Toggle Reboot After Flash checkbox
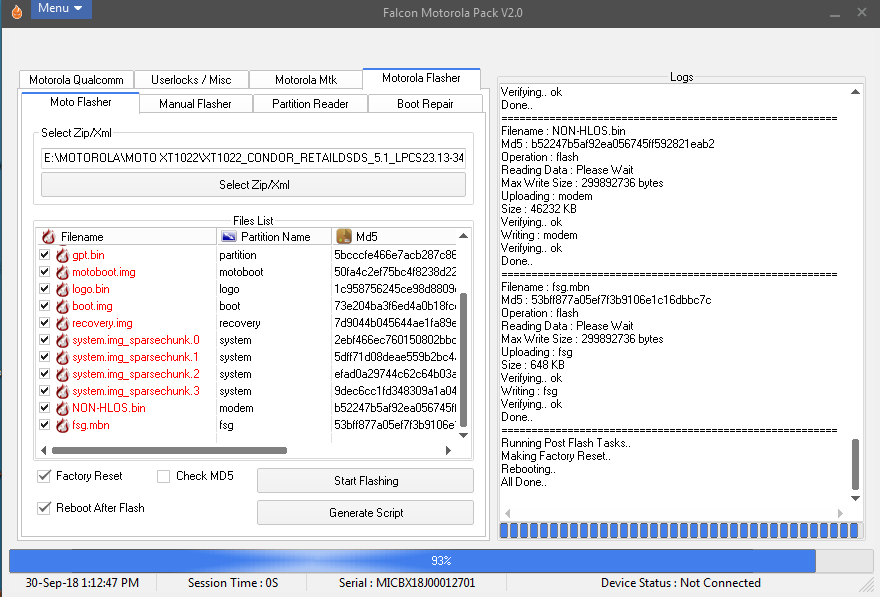This screenshot has height=597, width=880. point(44,508)
